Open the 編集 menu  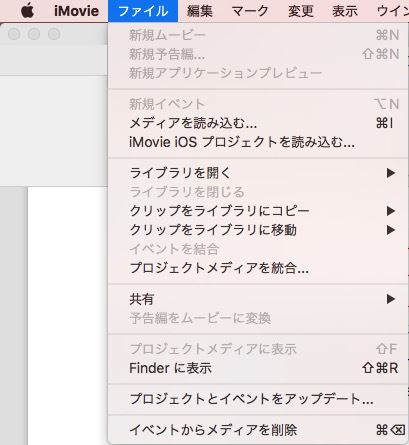pos(200,11)
